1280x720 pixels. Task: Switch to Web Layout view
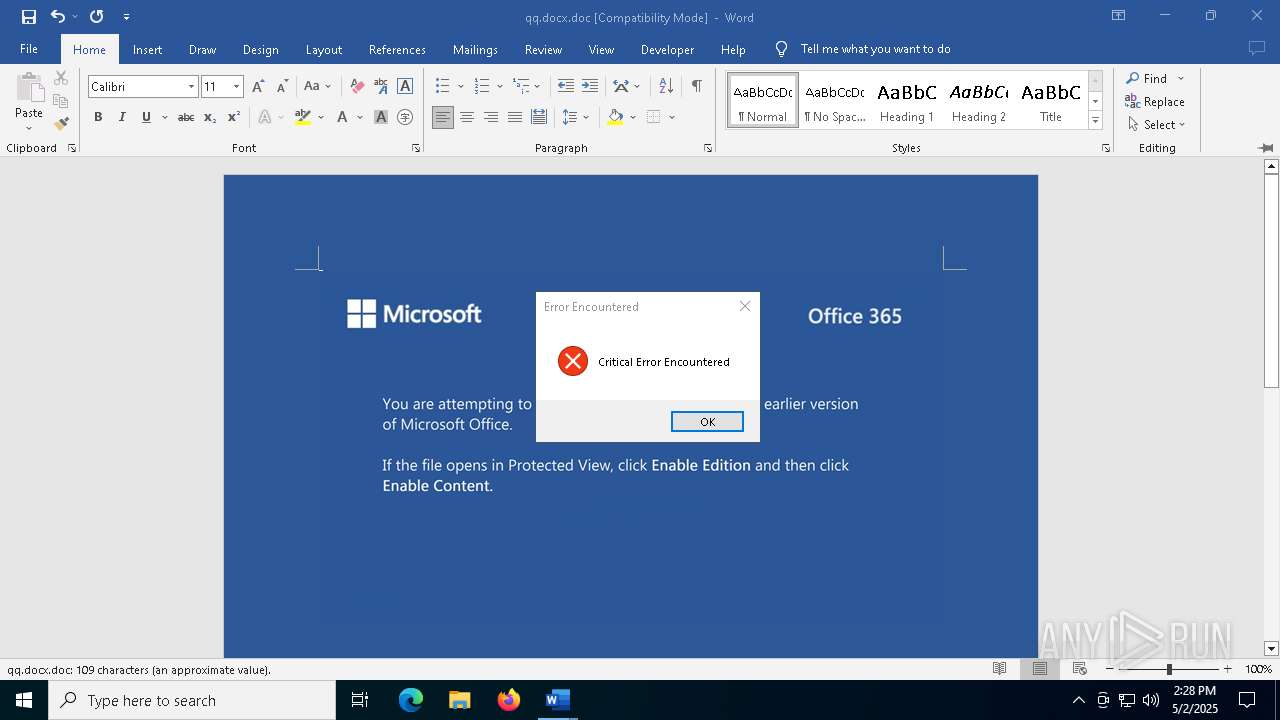click(1080, 669)
